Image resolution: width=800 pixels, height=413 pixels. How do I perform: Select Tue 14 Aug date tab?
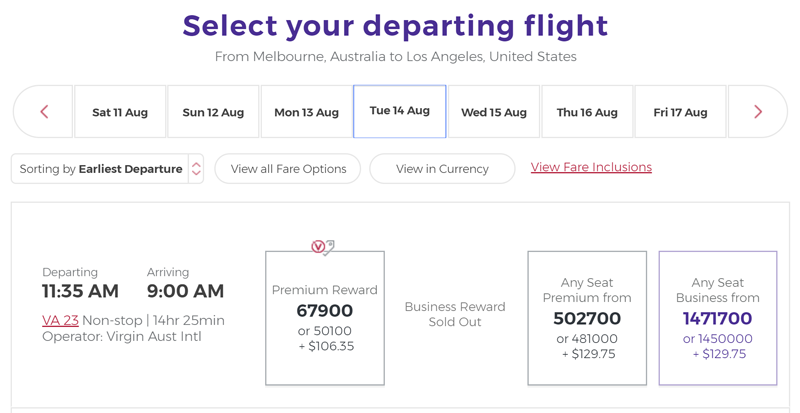(x=399, y=111)
